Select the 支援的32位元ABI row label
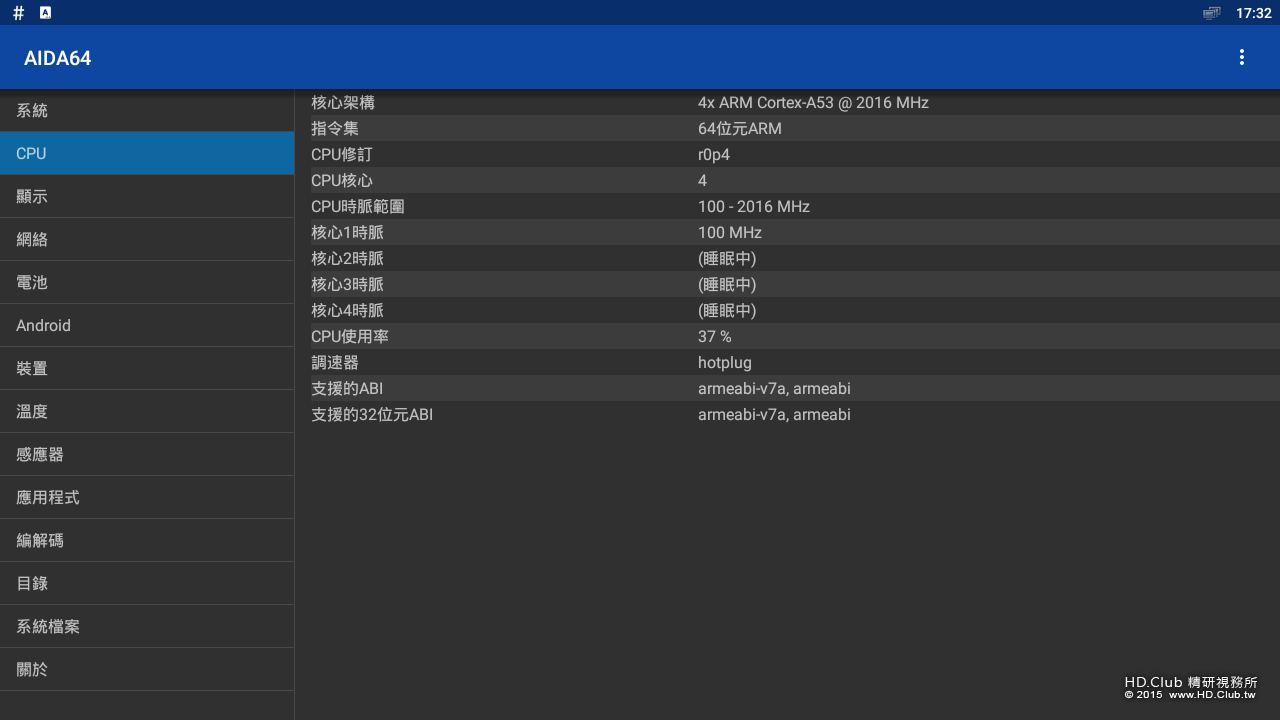 372,414
